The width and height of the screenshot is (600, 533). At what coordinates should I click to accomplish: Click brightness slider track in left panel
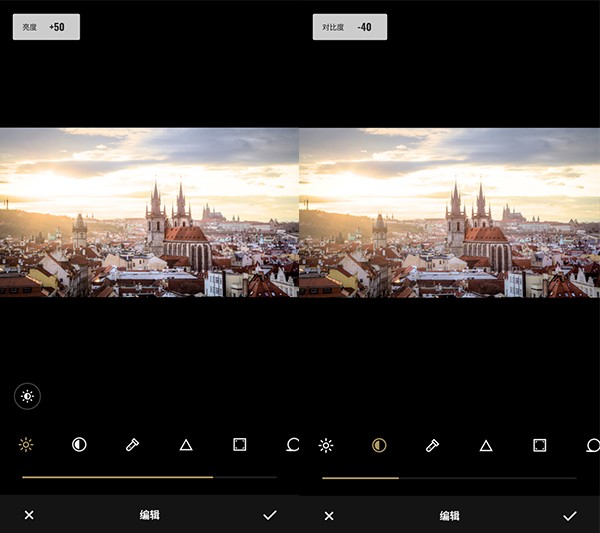coord(149,477)
